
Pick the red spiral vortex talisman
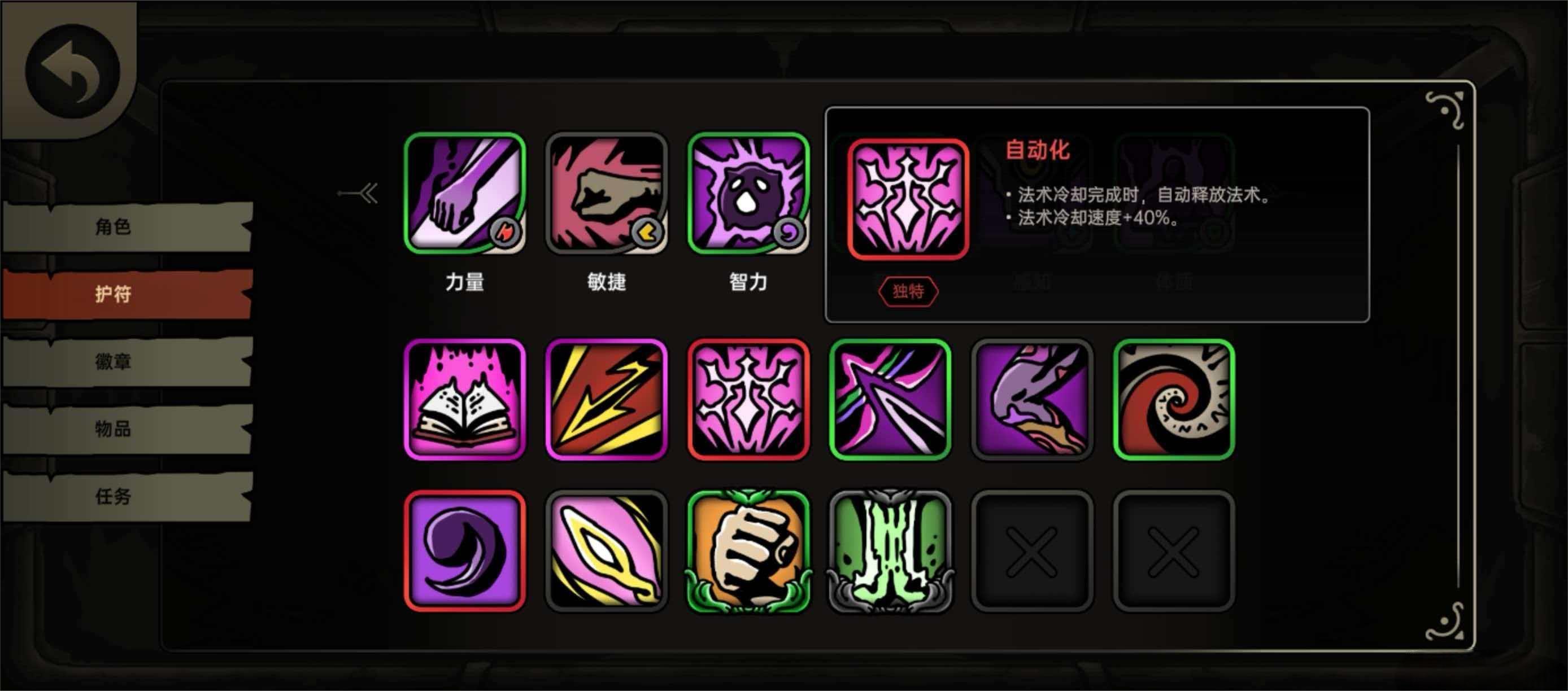(1174, 400)
